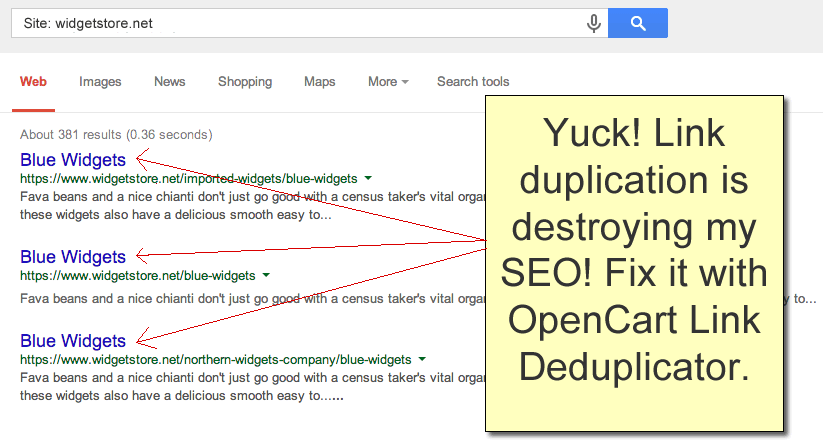
Task: Expand the arrow beside imported-widgets/blue-widgets URL
Action: (x=368, y=179)
